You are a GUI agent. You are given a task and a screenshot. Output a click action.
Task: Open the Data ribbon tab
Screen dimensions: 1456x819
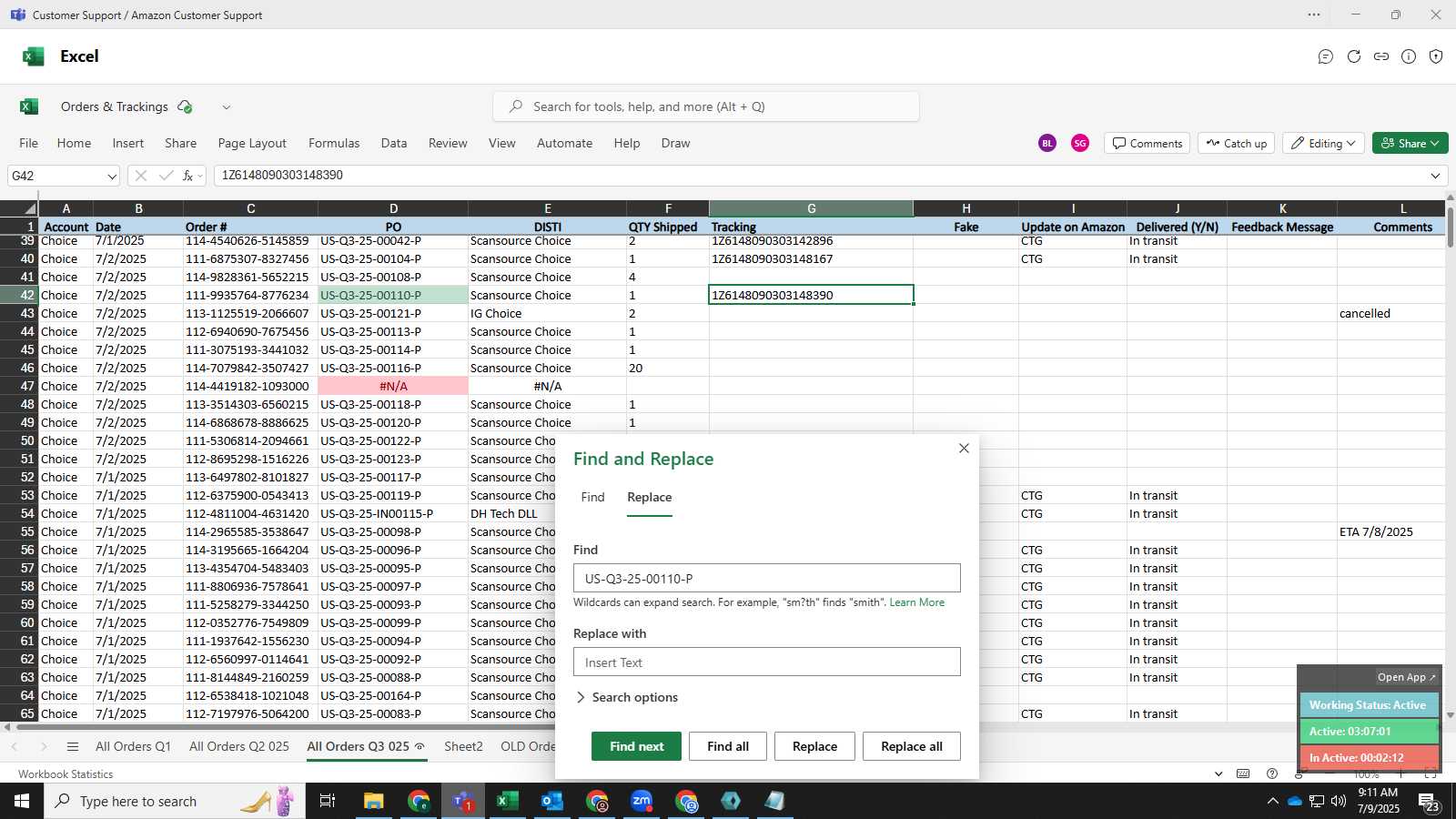click(x=394, y=143)
